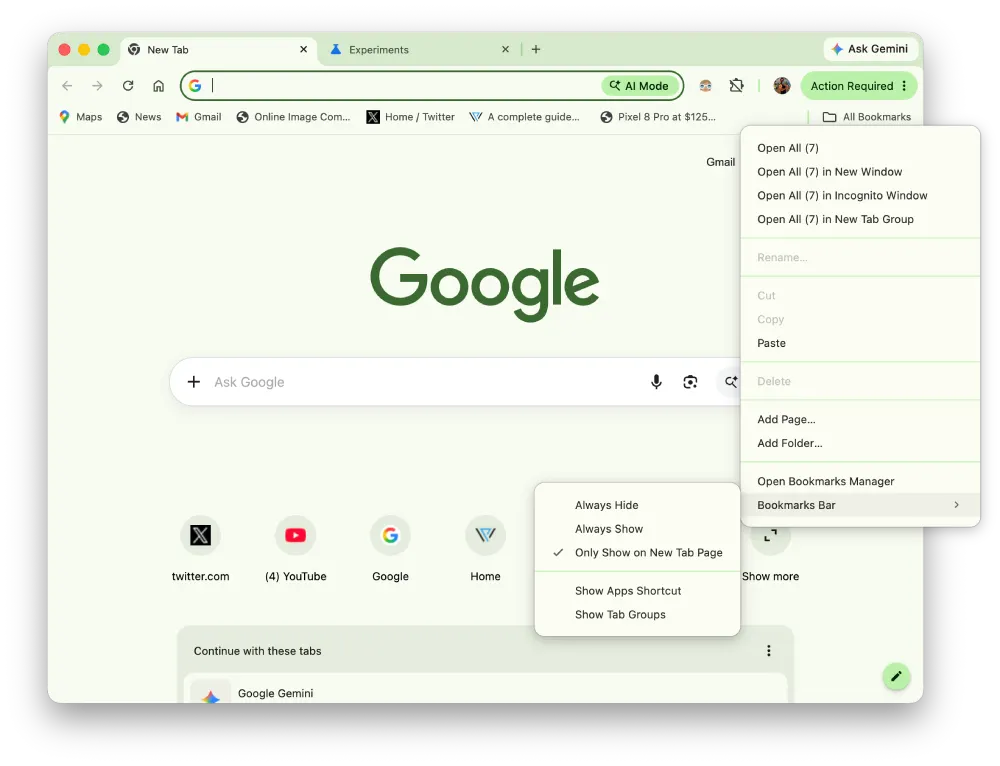Customize Chrome with the pencil button
The width and height of the screenshot is (1000, 766).
point(896,676)
